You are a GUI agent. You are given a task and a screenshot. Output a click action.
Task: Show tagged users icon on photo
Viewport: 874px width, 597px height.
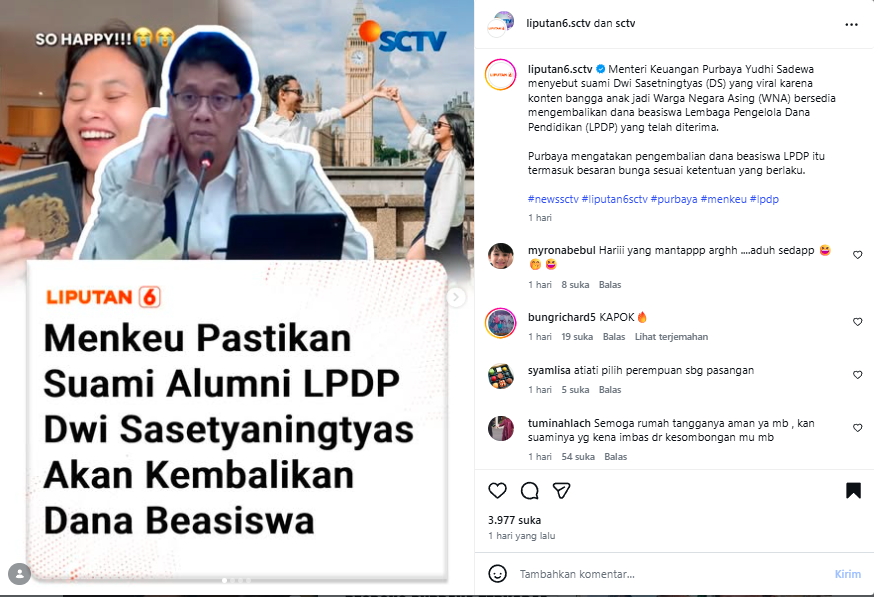(20, 574)
